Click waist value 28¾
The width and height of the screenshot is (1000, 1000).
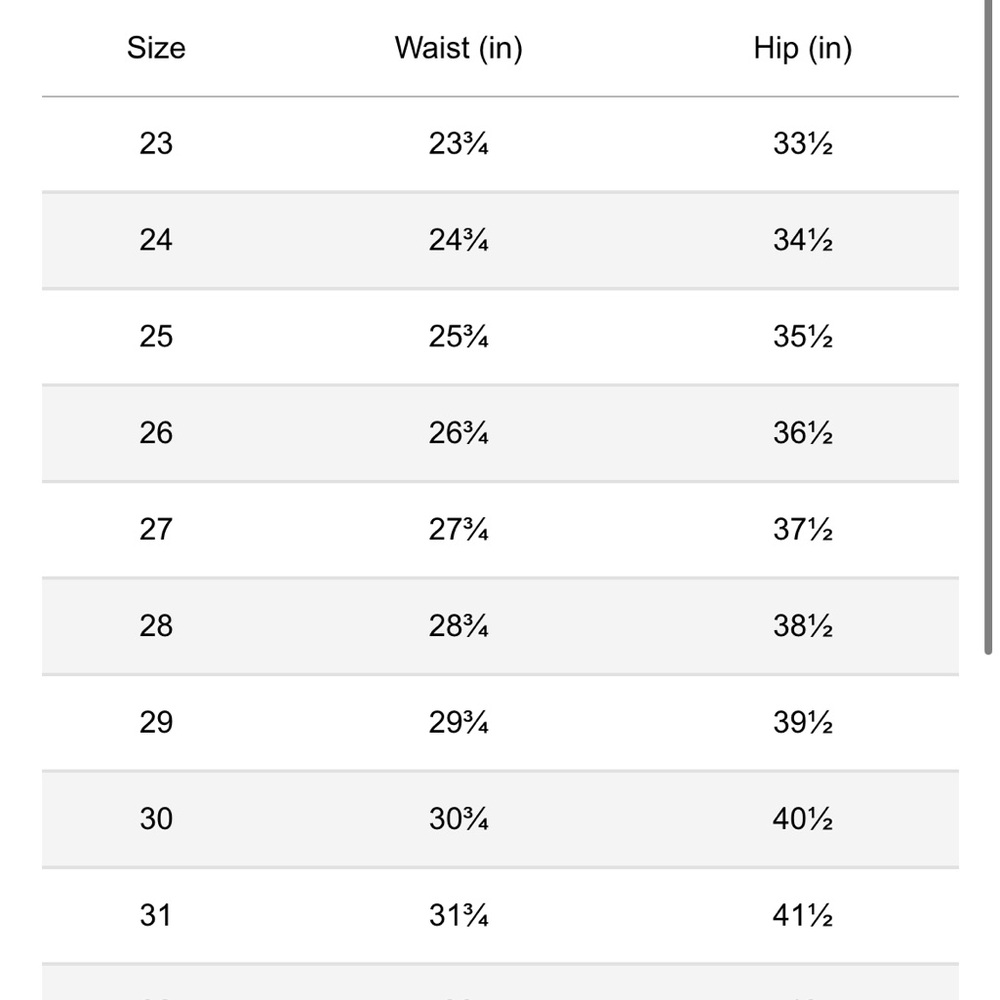459,626
